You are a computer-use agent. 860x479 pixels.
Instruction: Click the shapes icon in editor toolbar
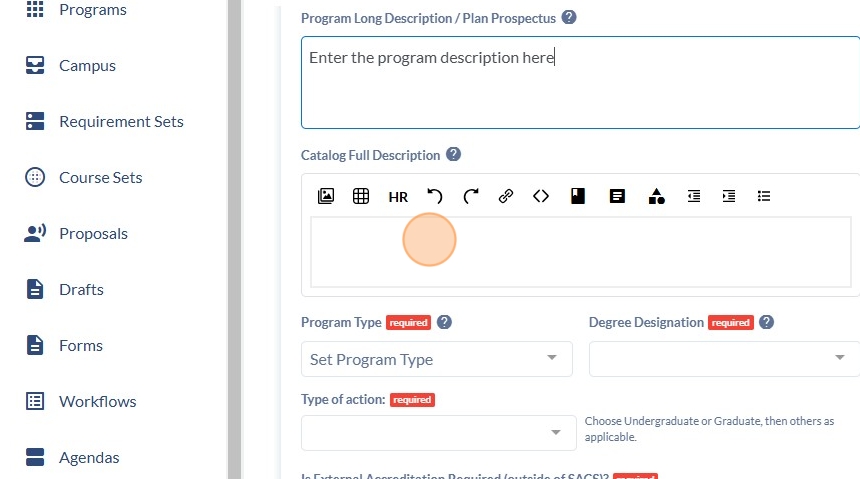pyautogui.click(x=657, y=196)
